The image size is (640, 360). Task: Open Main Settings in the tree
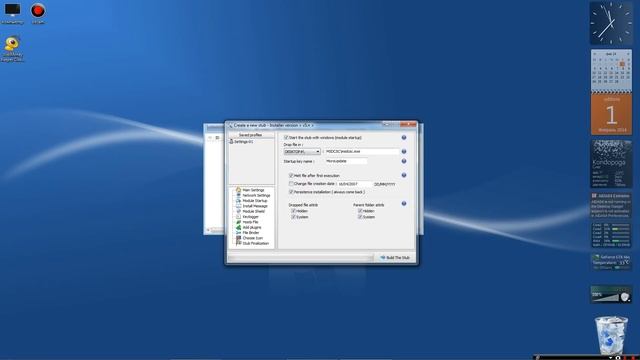(253, 190)
